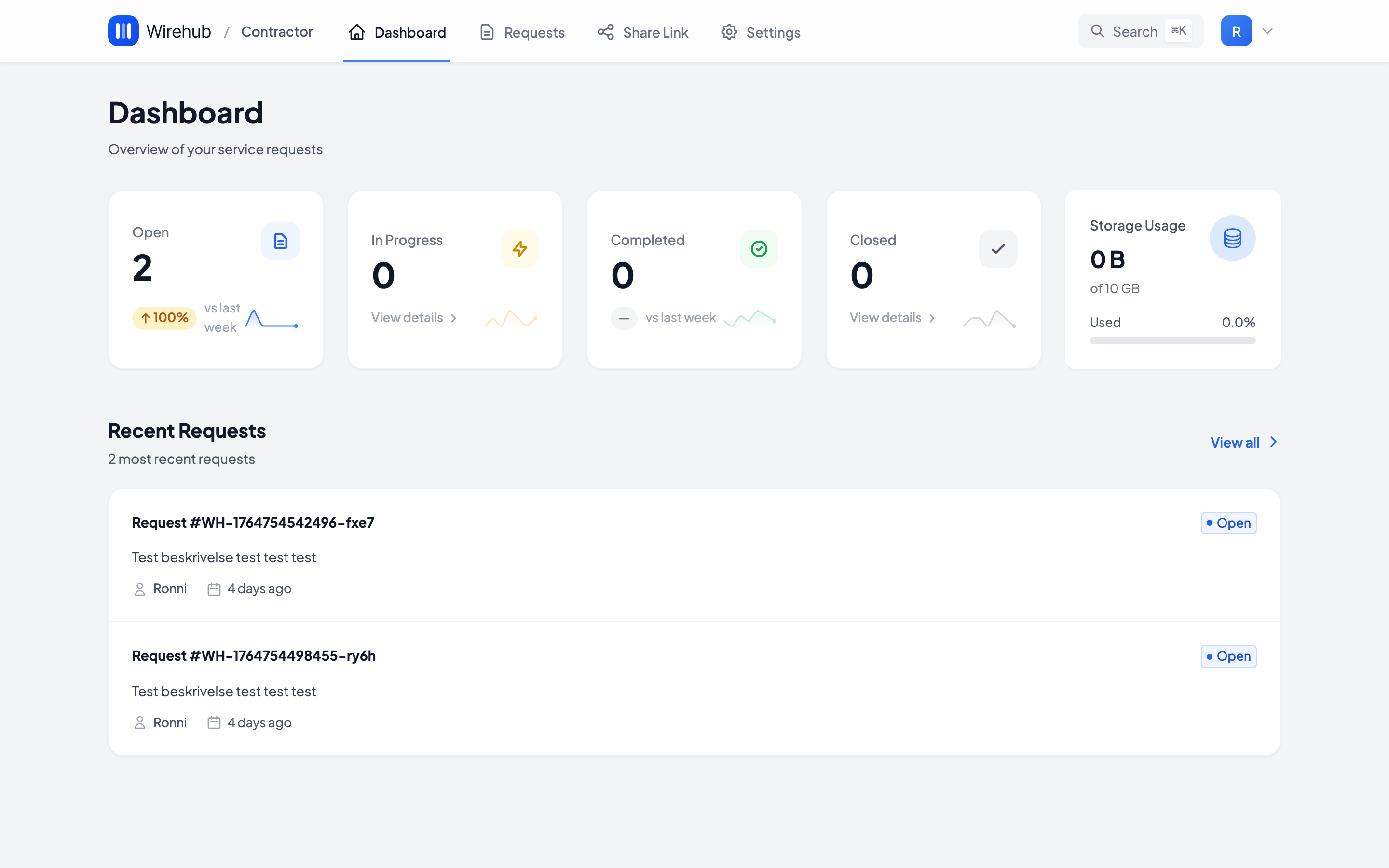Viewport: 1389px width, 868px height.
Task: Click the Closed card check icon
Action: [x=997, y=248]
